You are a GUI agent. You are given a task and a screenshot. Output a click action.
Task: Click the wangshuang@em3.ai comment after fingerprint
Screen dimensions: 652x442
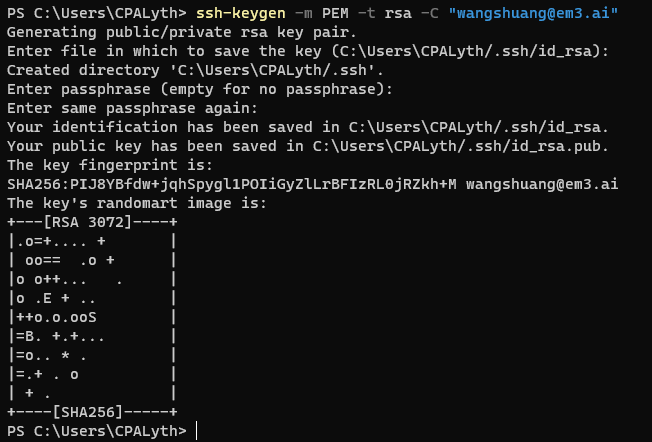542,184
